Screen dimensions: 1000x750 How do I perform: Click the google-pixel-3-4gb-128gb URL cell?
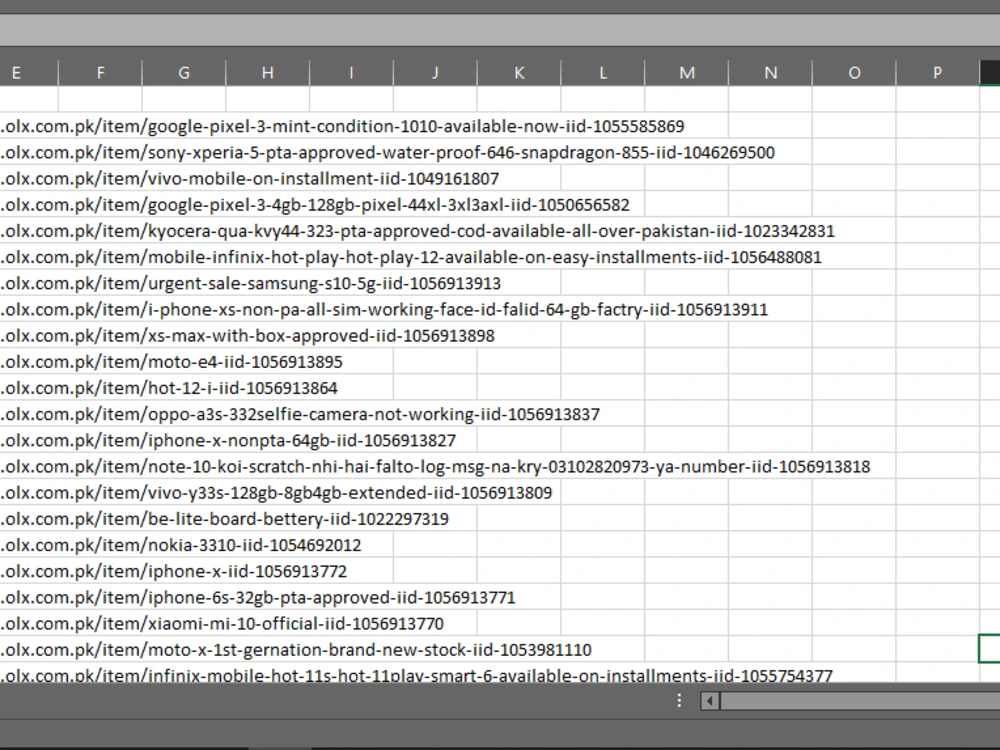click(x=315, y=205)
